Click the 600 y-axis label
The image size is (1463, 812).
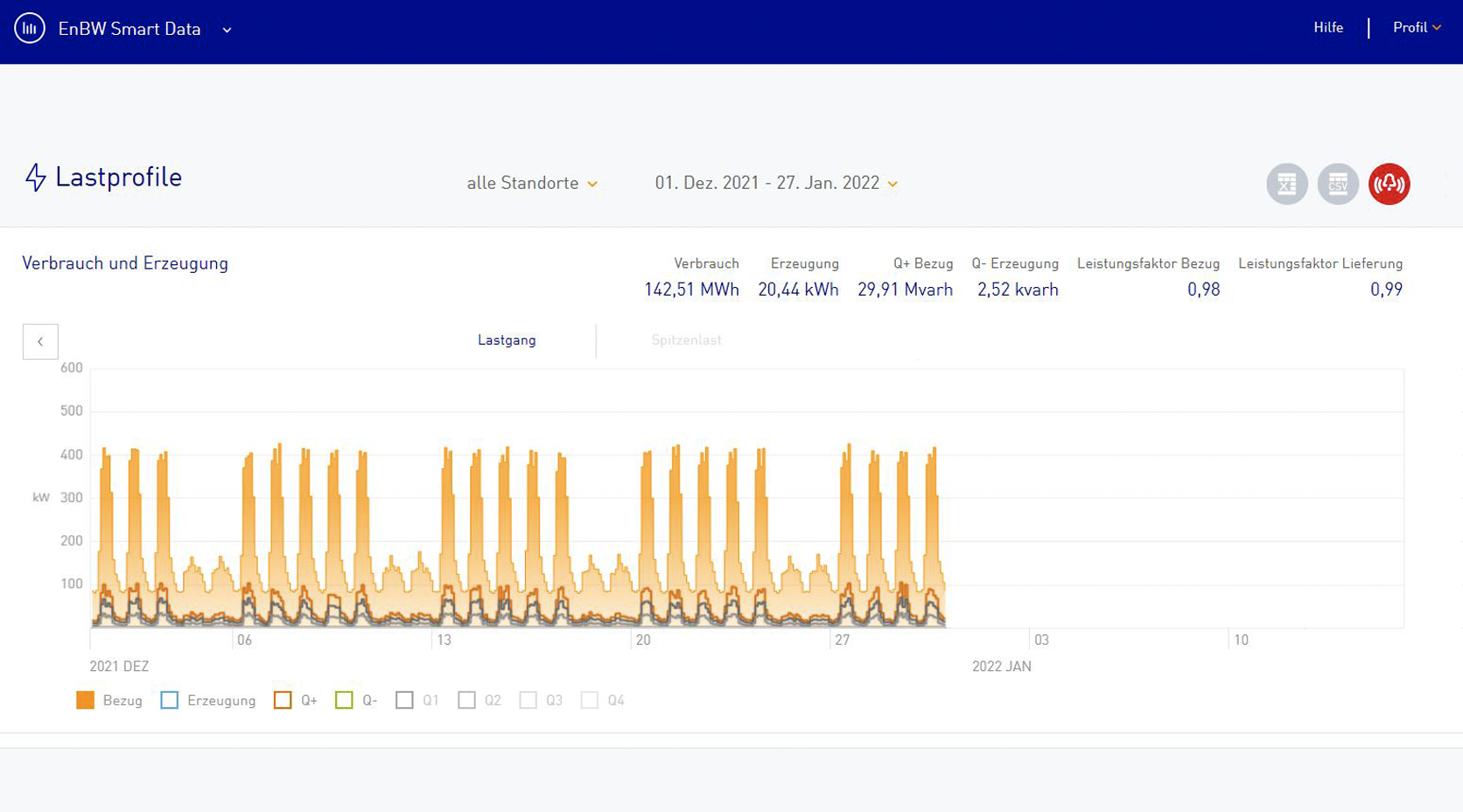(72, 368)
